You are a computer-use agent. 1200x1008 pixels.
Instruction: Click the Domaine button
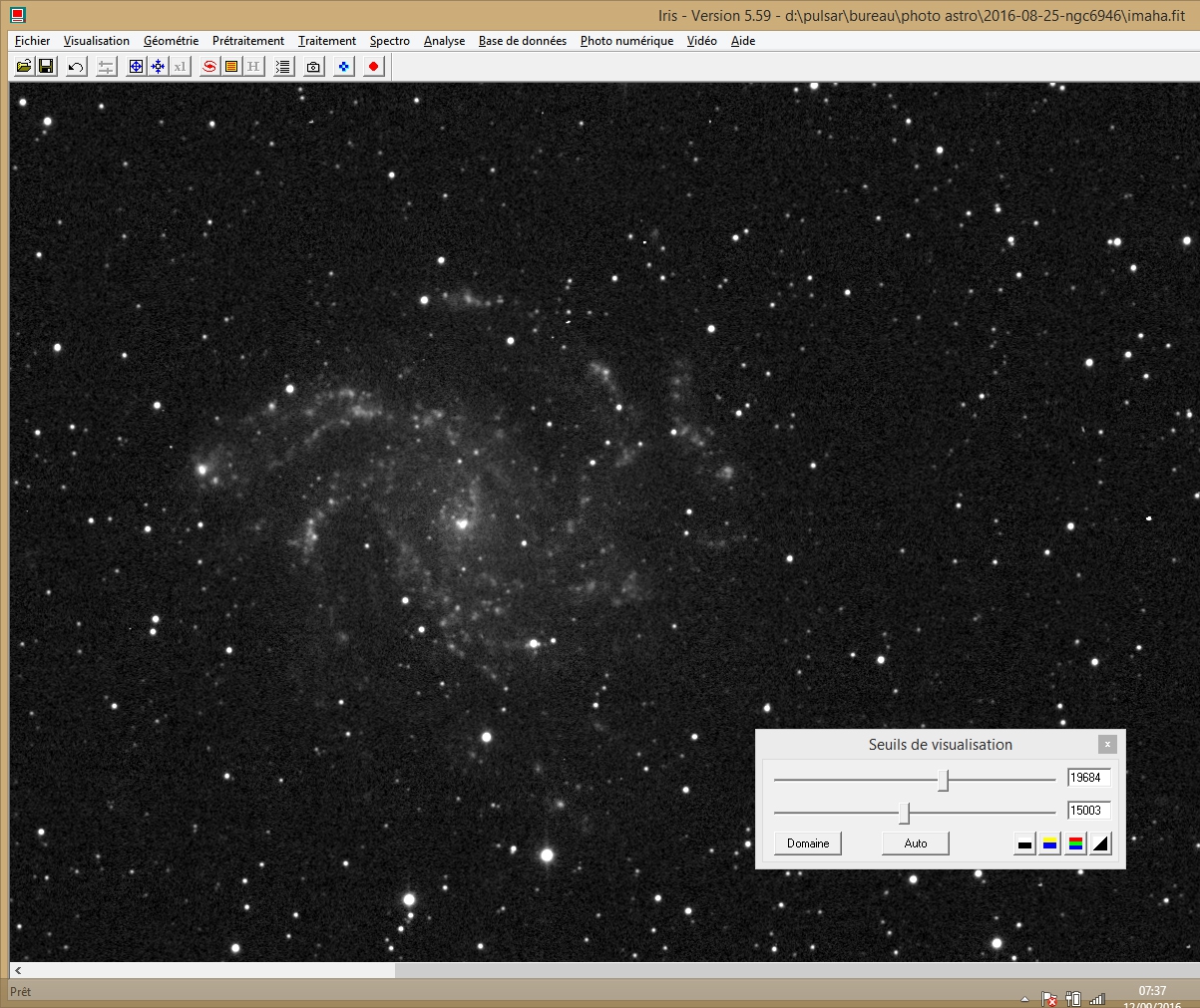pos(808,843)
